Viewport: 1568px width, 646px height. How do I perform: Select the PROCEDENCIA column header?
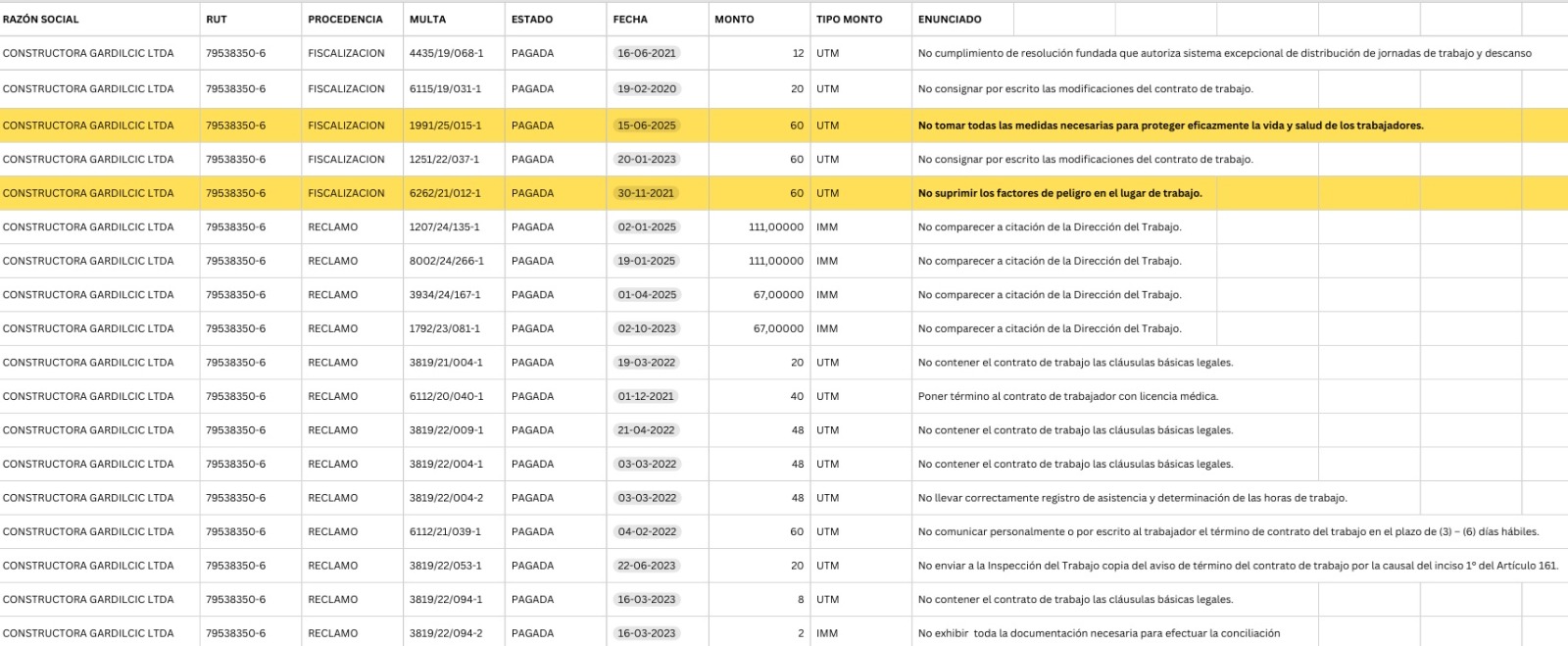345,20
